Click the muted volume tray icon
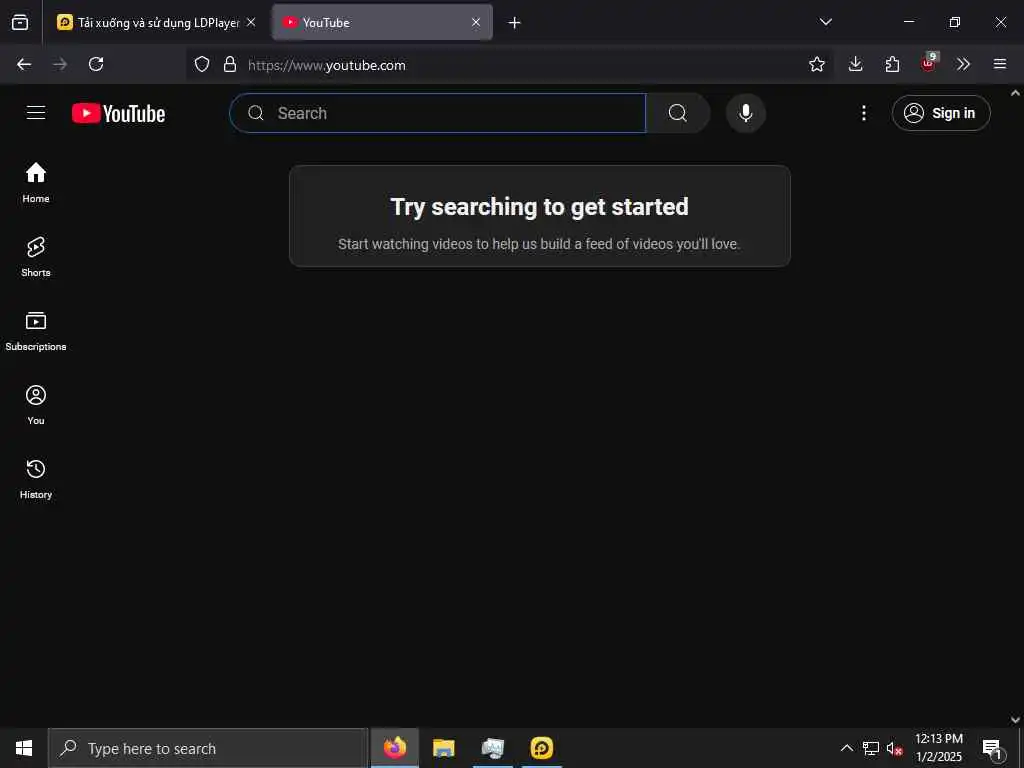The height and width of the screenshot is (768, 1024). coord(894,748)
